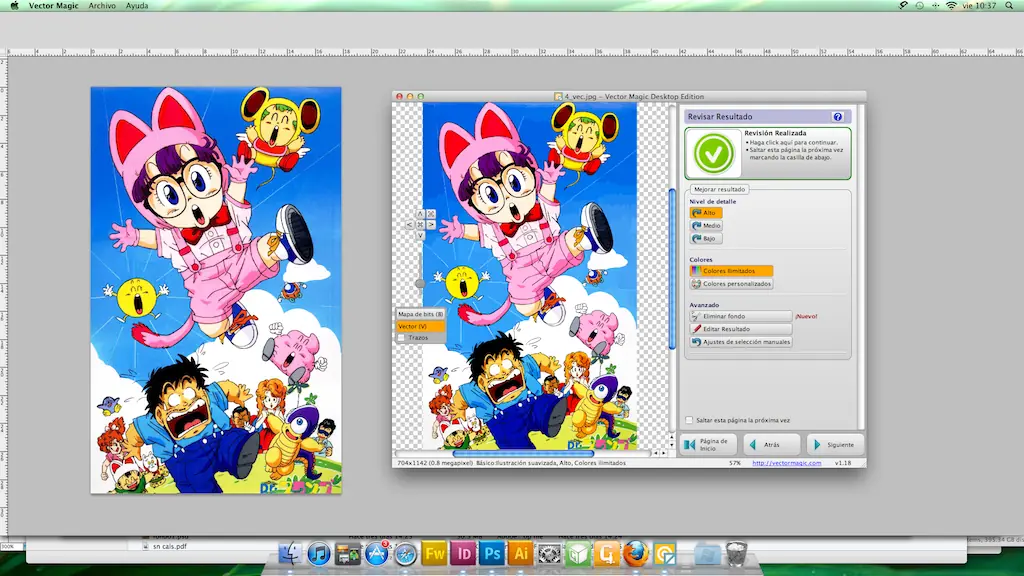
Task: Select Medio detail level
Action: pos(706,225)
